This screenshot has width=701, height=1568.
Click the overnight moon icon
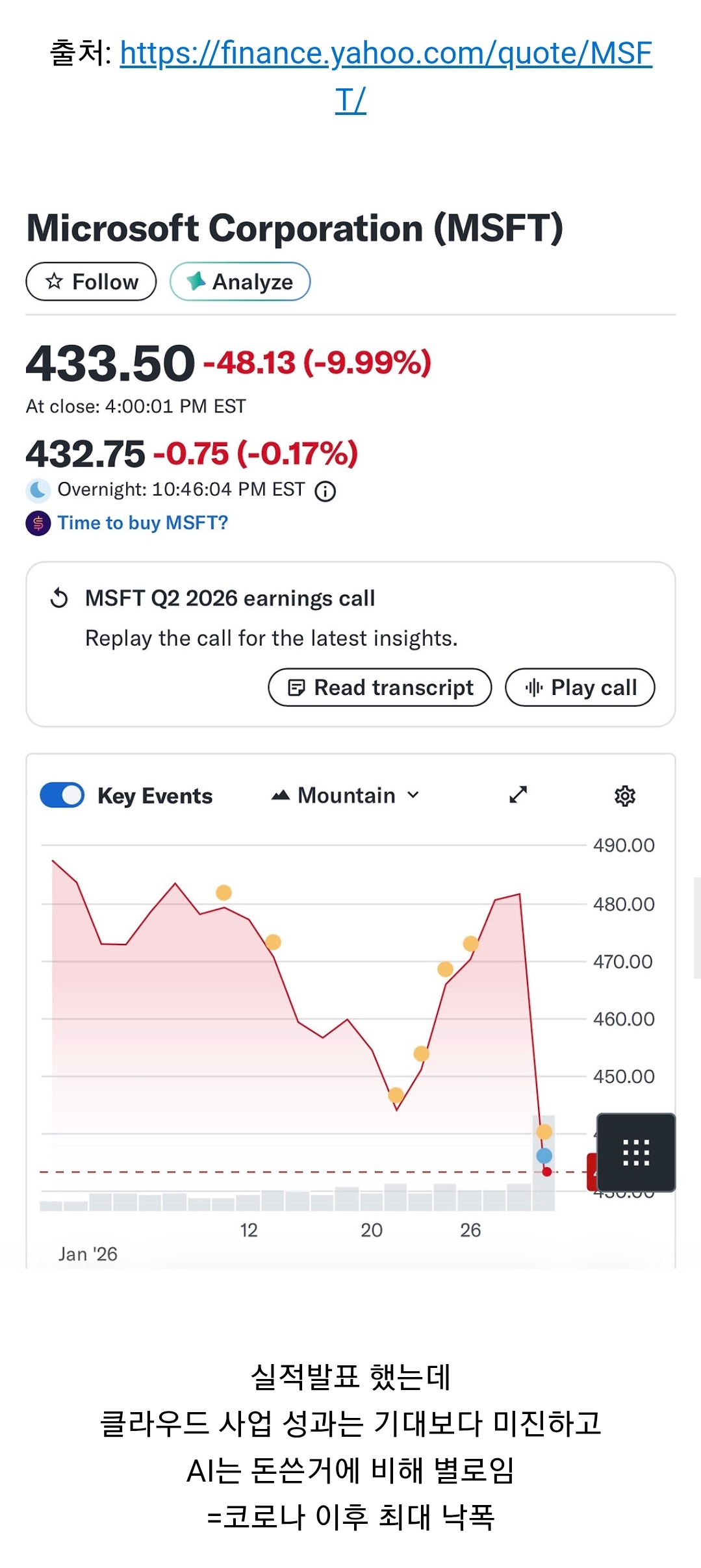(x=38, y=490)
